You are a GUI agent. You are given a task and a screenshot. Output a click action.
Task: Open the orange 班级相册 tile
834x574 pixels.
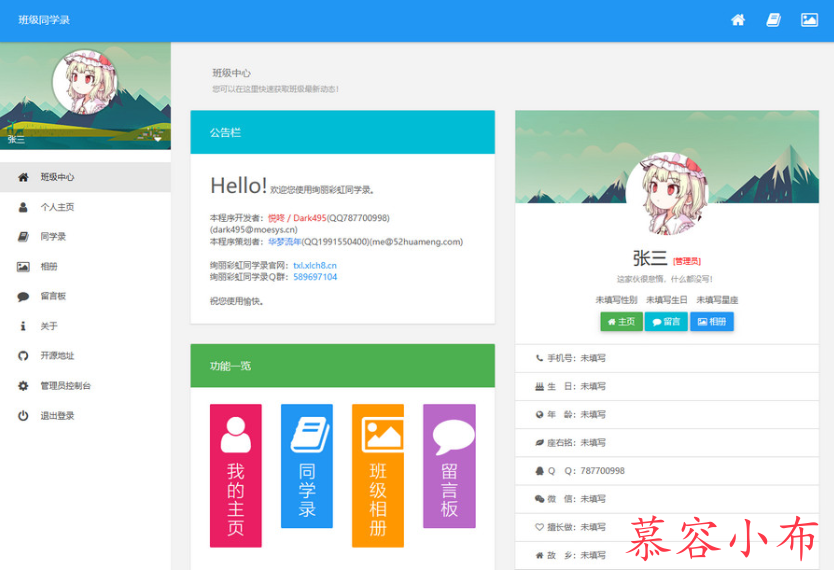point(378,476)
